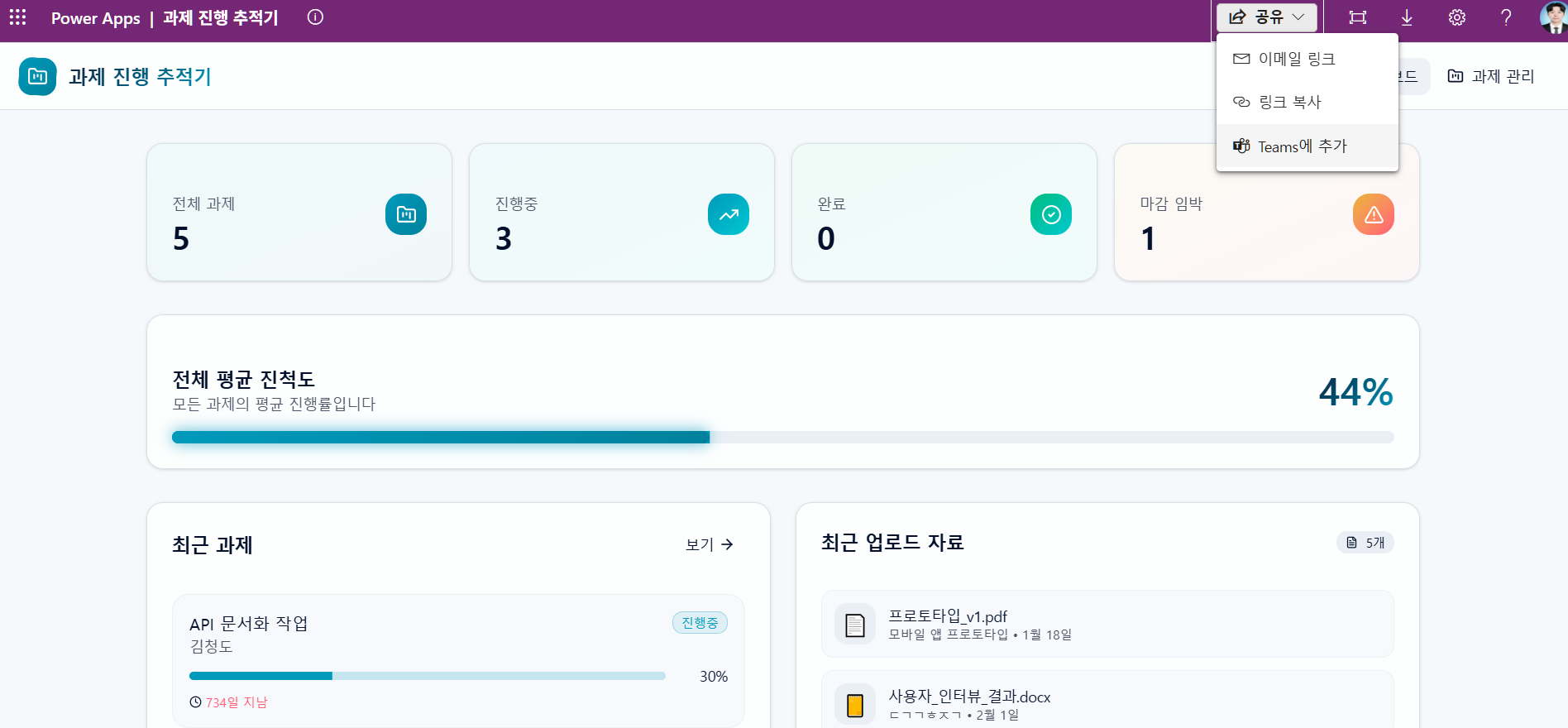Click the 최근 업로드 자료 heading
This screenshot has width=1568, height=728.
[x=892, y=543]
